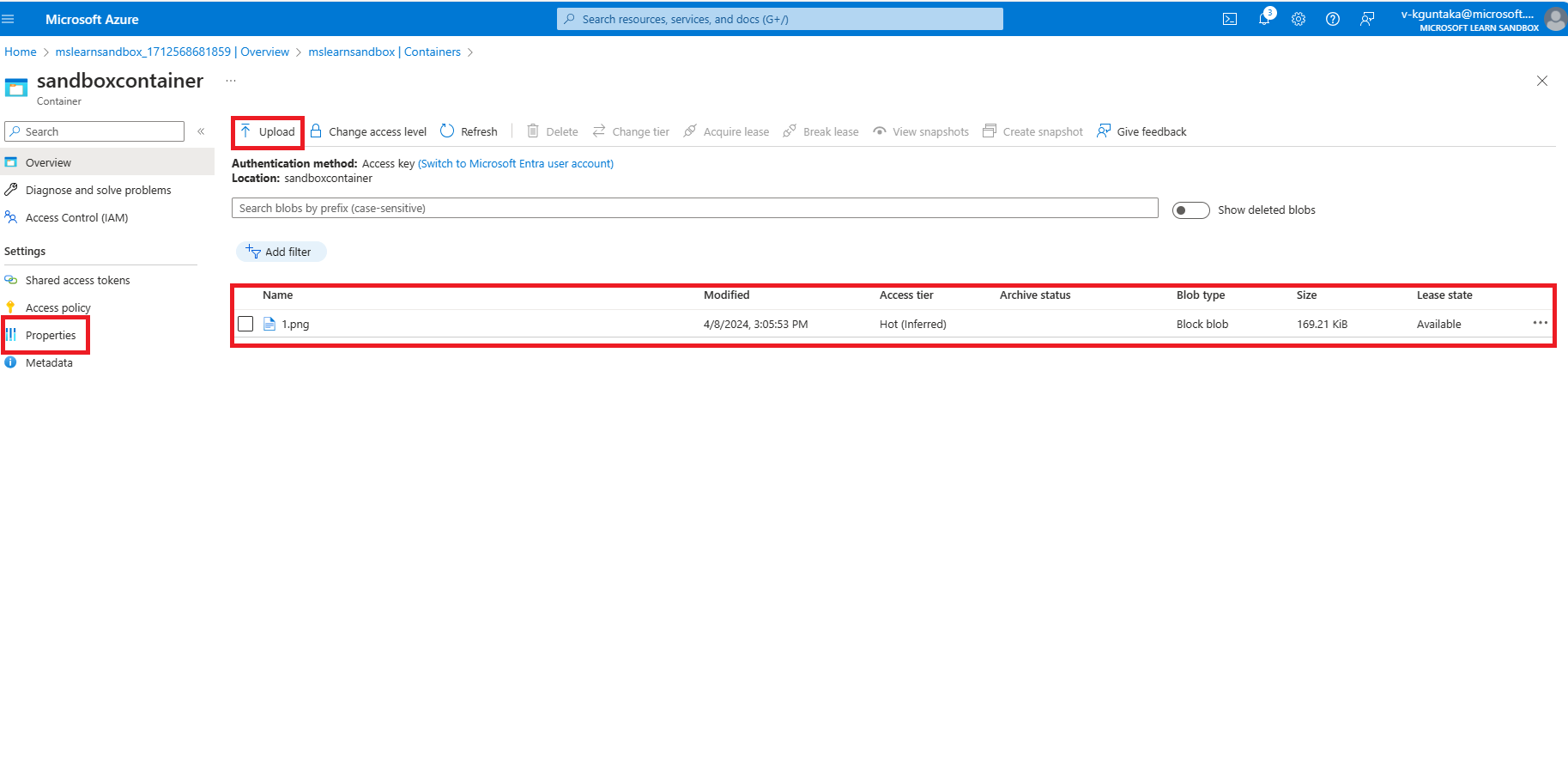Focus the Search blobs by prefix field
Image resolution: width=1568 pixels, height=766 pixels.
(x=695, y=208)
